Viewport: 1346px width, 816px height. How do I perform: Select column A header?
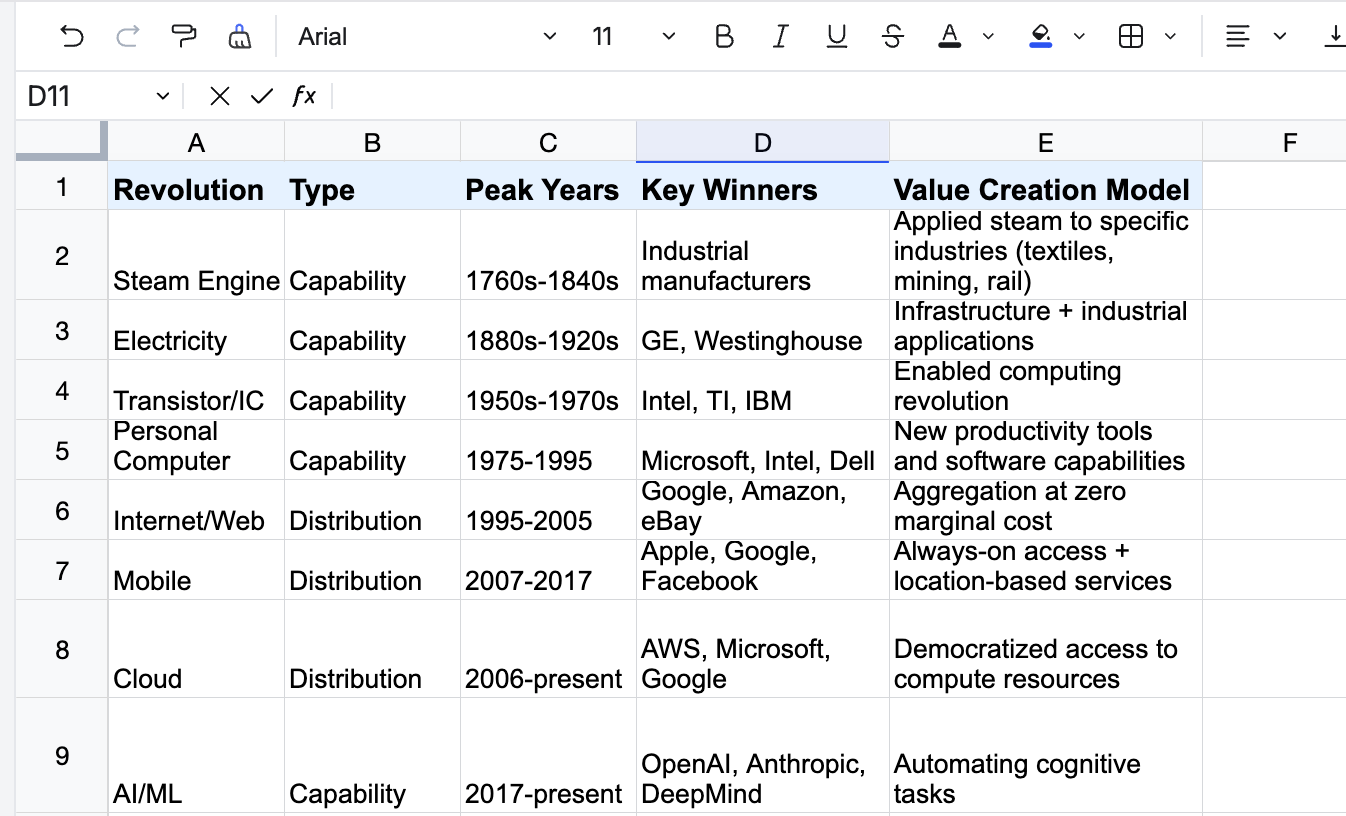pyautogui.click(x=196, y=142)
